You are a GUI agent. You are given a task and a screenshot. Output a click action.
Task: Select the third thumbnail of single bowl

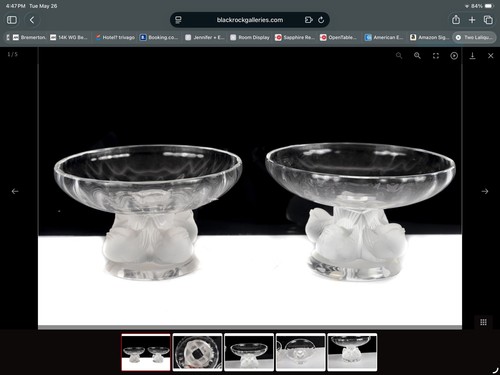(249, 352)
